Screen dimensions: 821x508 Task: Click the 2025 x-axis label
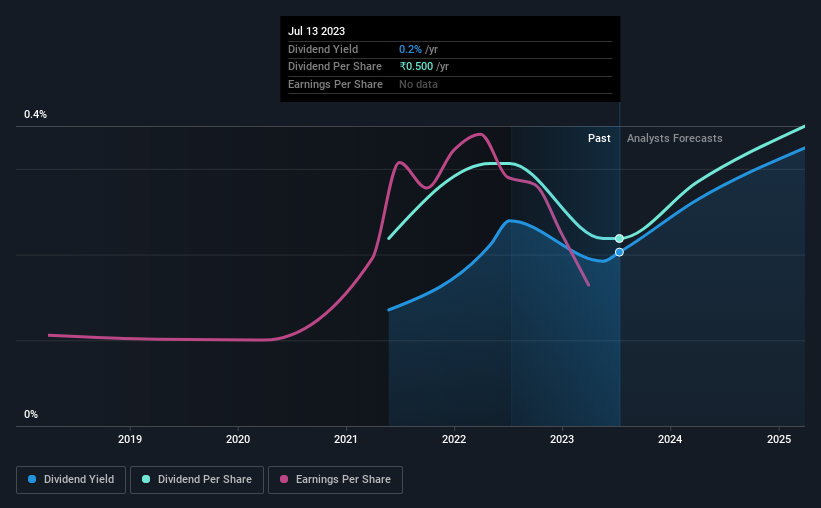point(779,439)
